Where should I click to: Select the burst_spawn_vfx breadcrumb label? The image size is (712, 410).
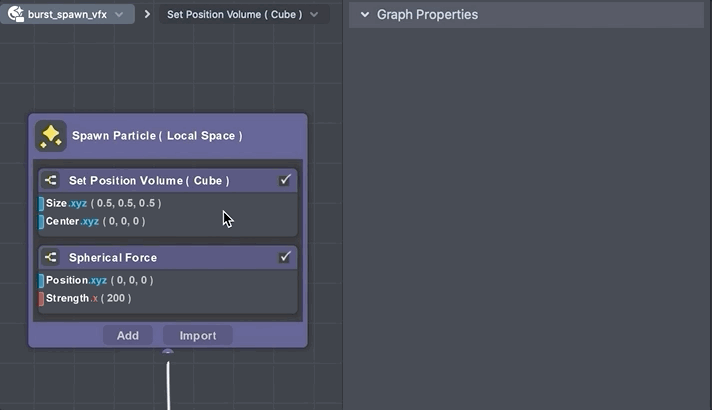coord(67,15)
